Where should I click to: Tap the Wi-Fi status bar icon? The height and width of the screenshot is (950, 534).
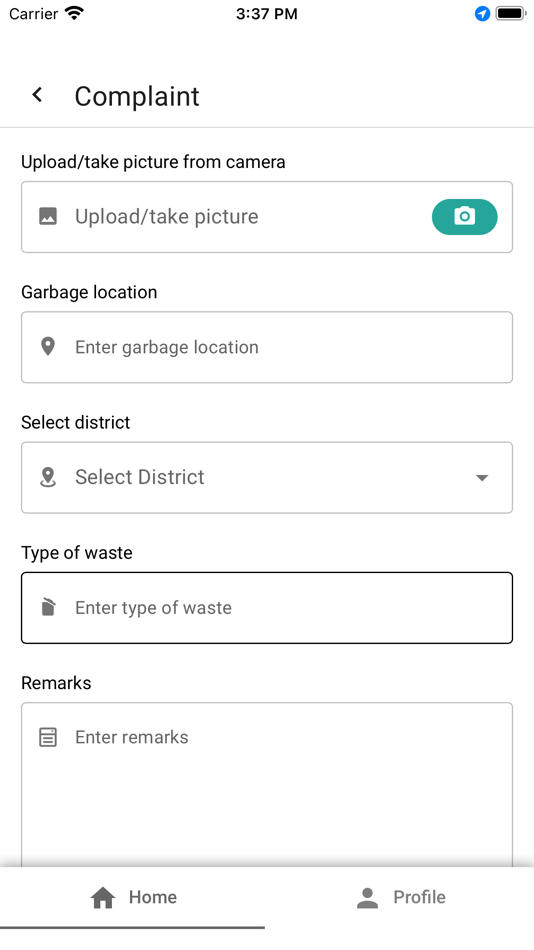[x=74, y=13]
